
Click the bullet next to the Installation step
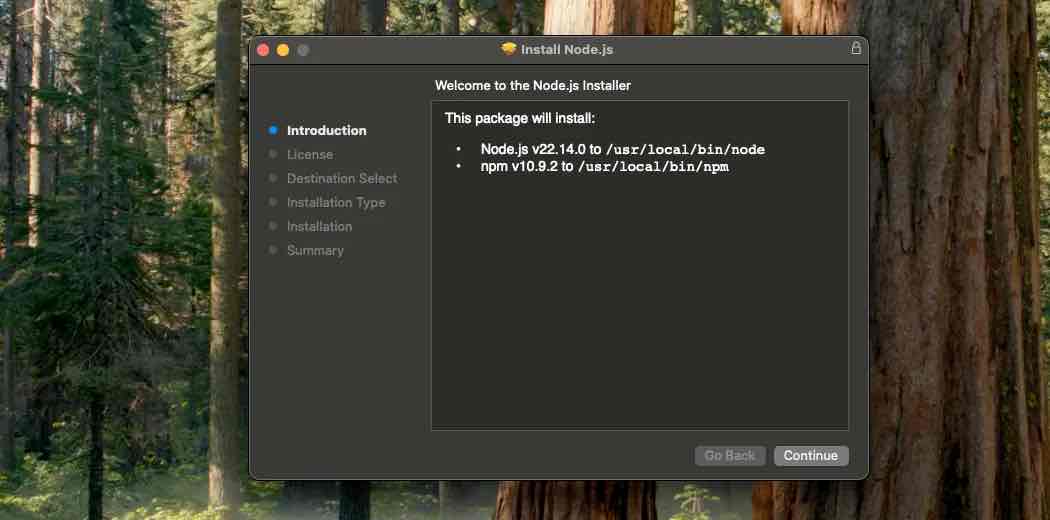[x=273, y=227]
